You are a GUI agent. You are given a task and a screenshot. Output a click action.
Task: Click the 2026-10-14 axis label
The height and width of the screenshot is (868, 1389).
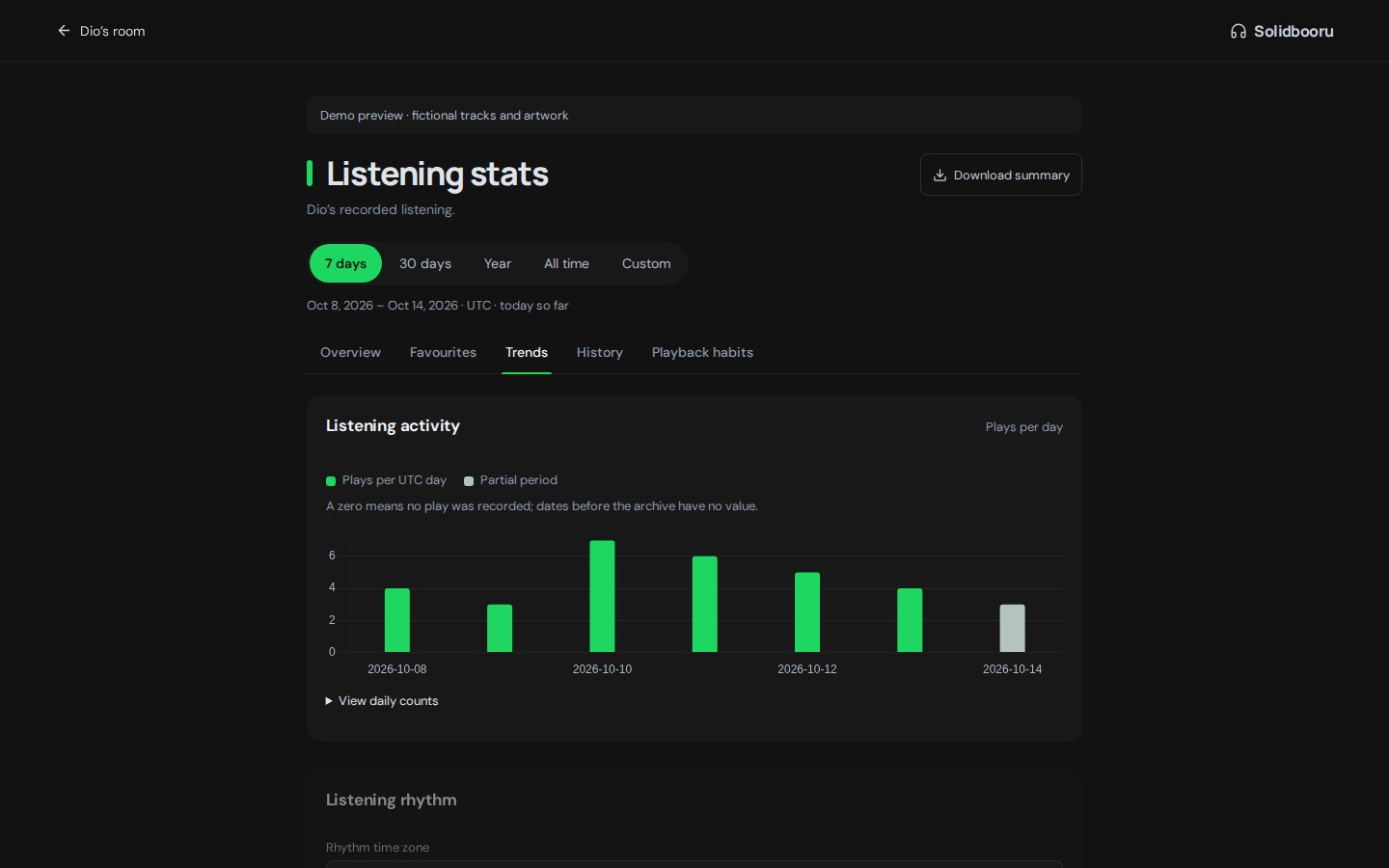click(x=1012, y=669)
